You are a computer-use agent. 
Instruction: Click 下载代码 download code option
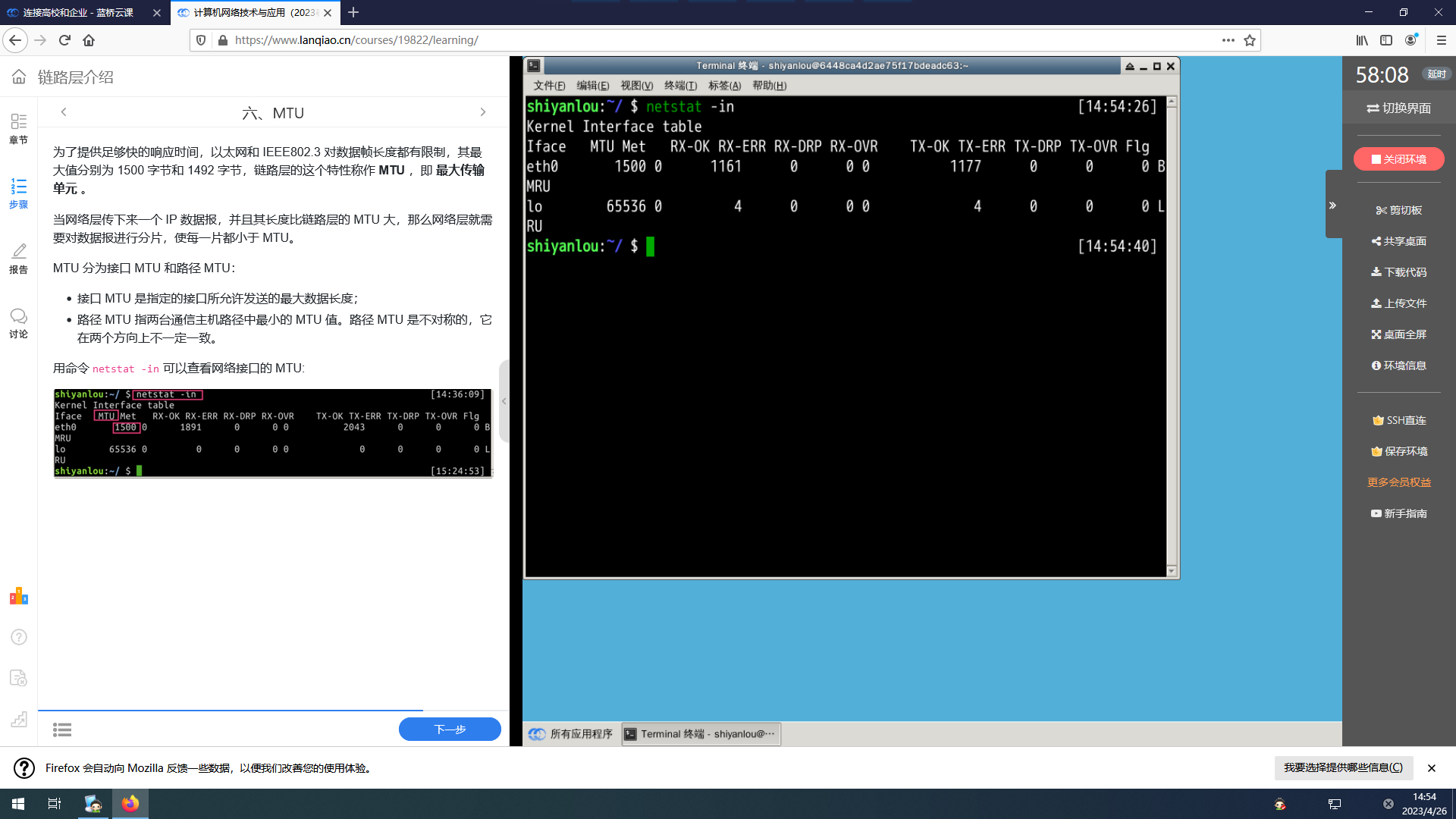point(1398,272)
